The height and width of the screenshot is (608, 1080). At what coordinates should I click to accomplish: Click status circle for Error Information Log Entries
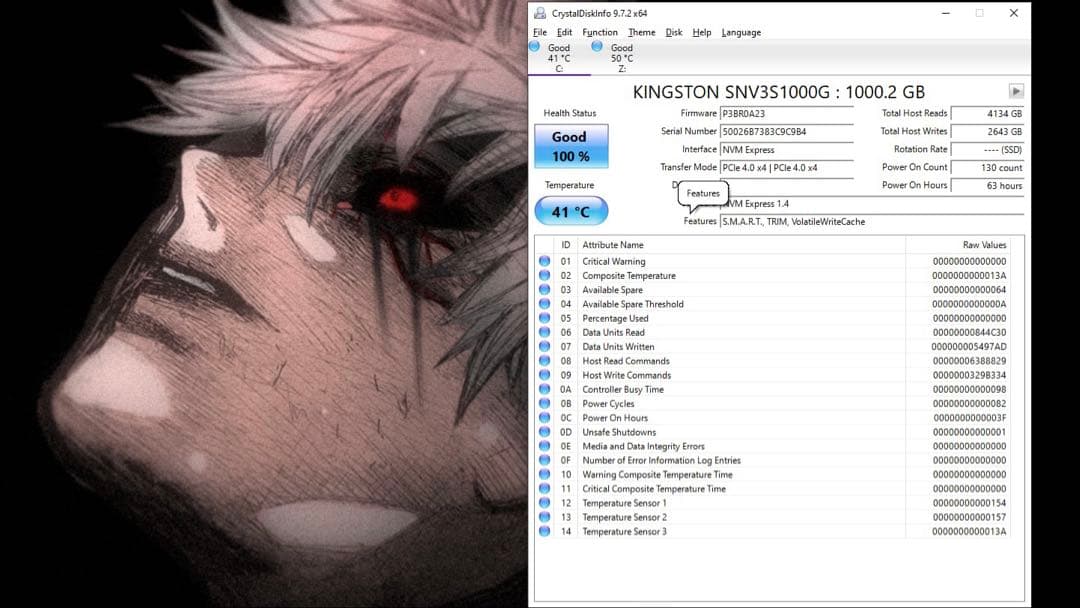click(x=544, y=460)
